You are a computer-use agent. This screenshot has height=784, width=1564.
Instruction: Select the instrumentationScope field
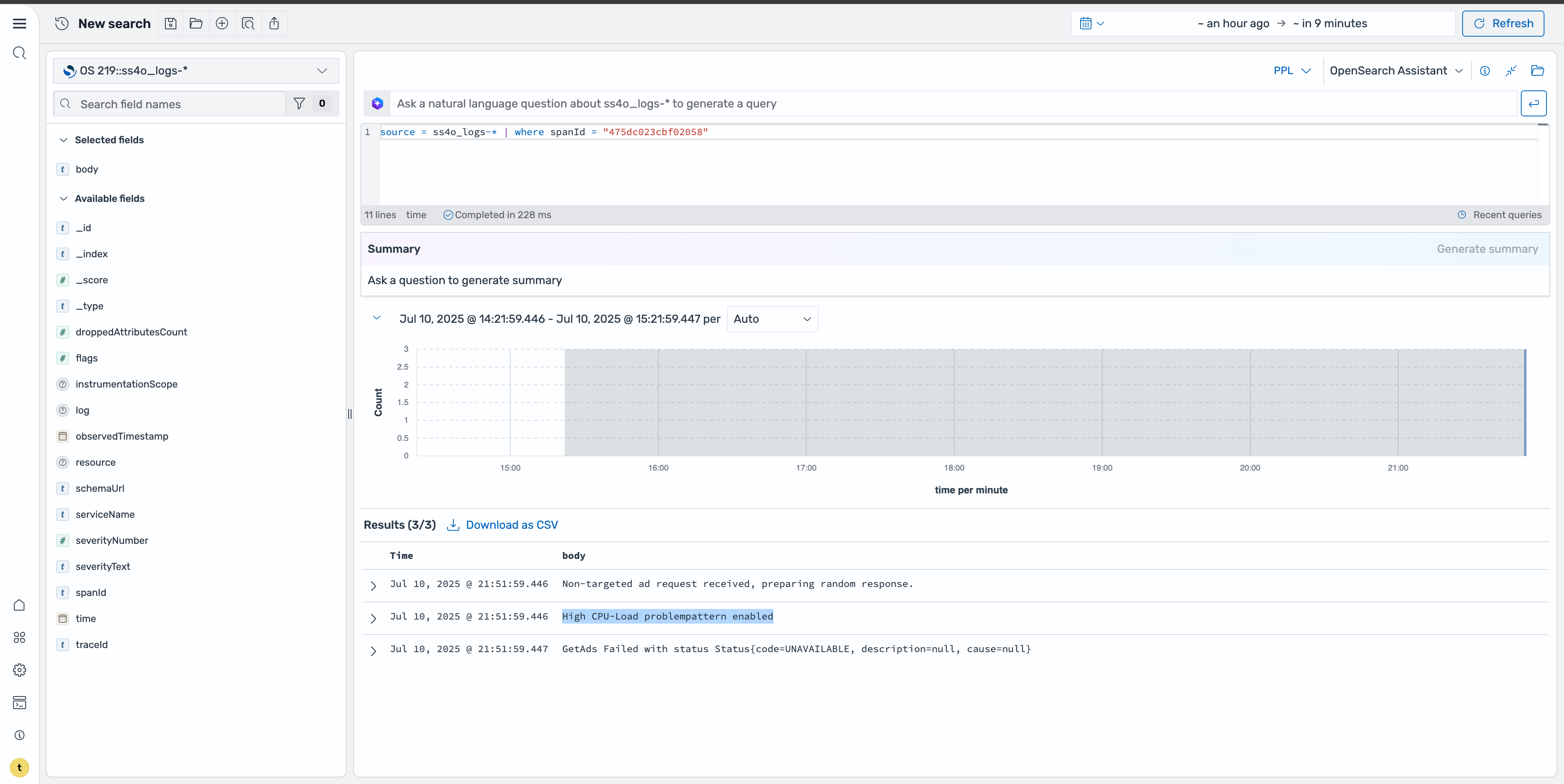[x=126, y=385]
